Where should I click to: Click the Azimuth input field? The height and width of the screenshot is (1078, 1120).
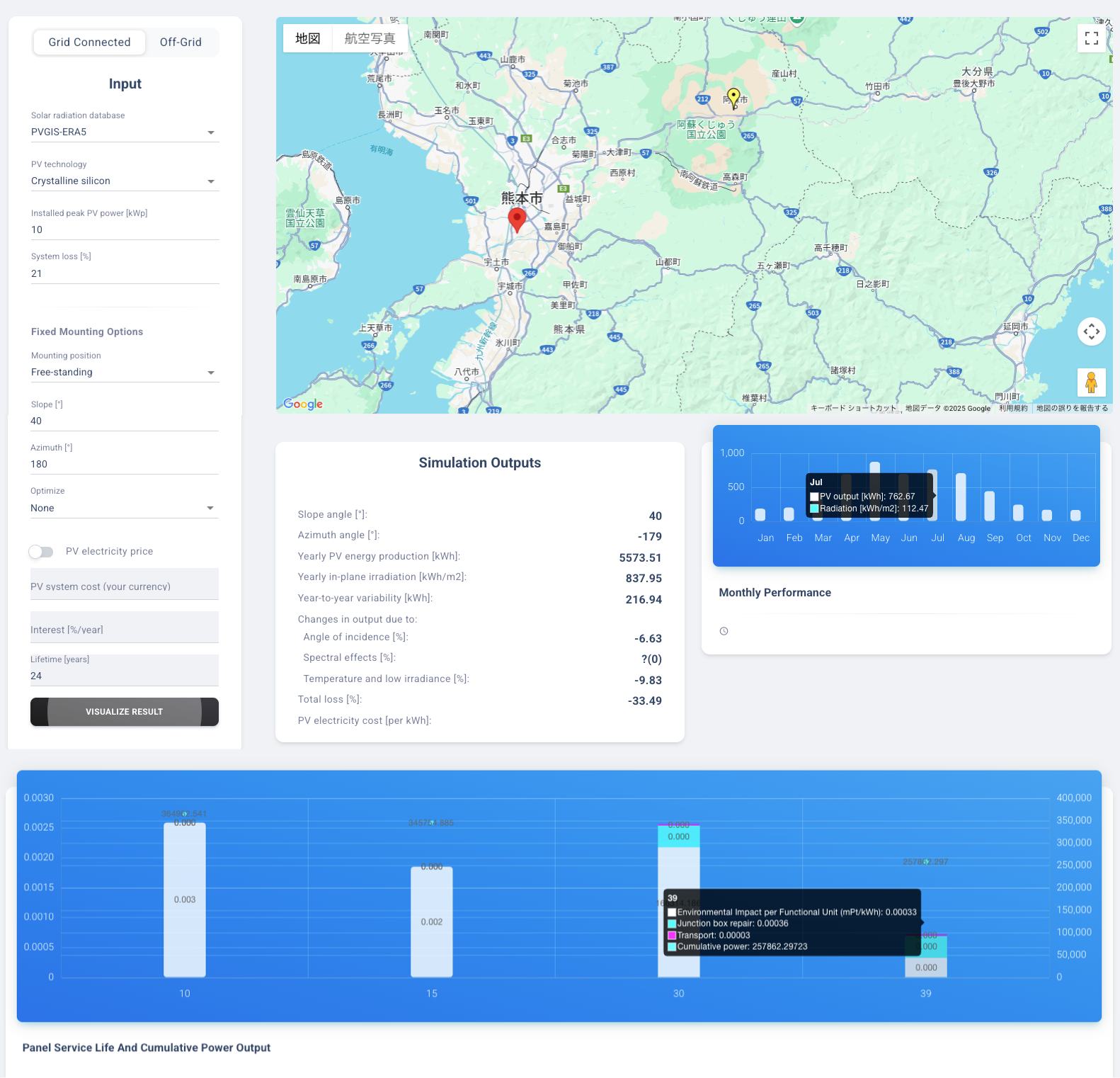125,465
